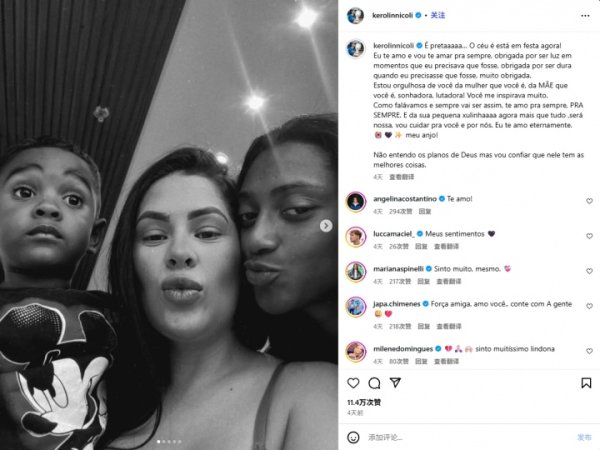Screen dimensions: 600x450
Task: Reply to angelinacostantino's comment
Action: tap(425, 211)
